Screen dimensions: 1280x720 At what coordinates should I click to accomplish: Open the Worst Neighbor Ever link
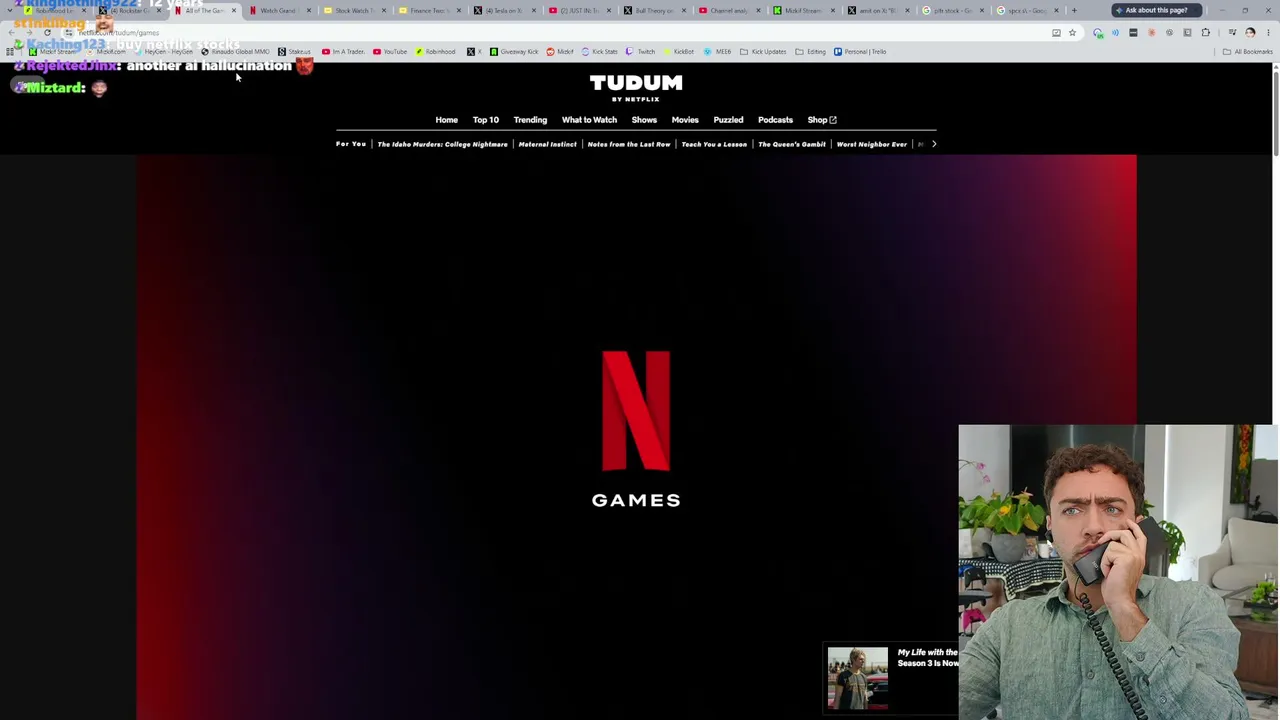871,144
